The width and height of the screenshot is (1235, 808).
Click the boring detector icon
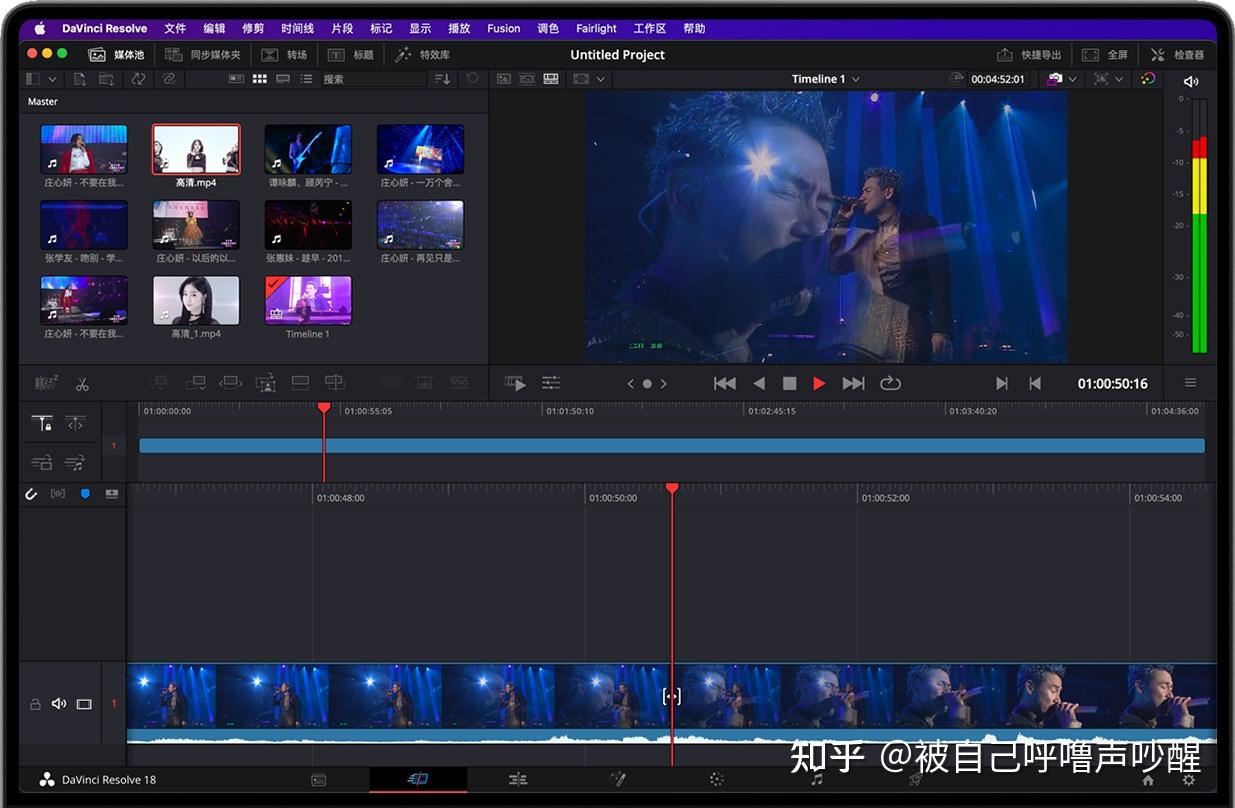click(46, 383)
